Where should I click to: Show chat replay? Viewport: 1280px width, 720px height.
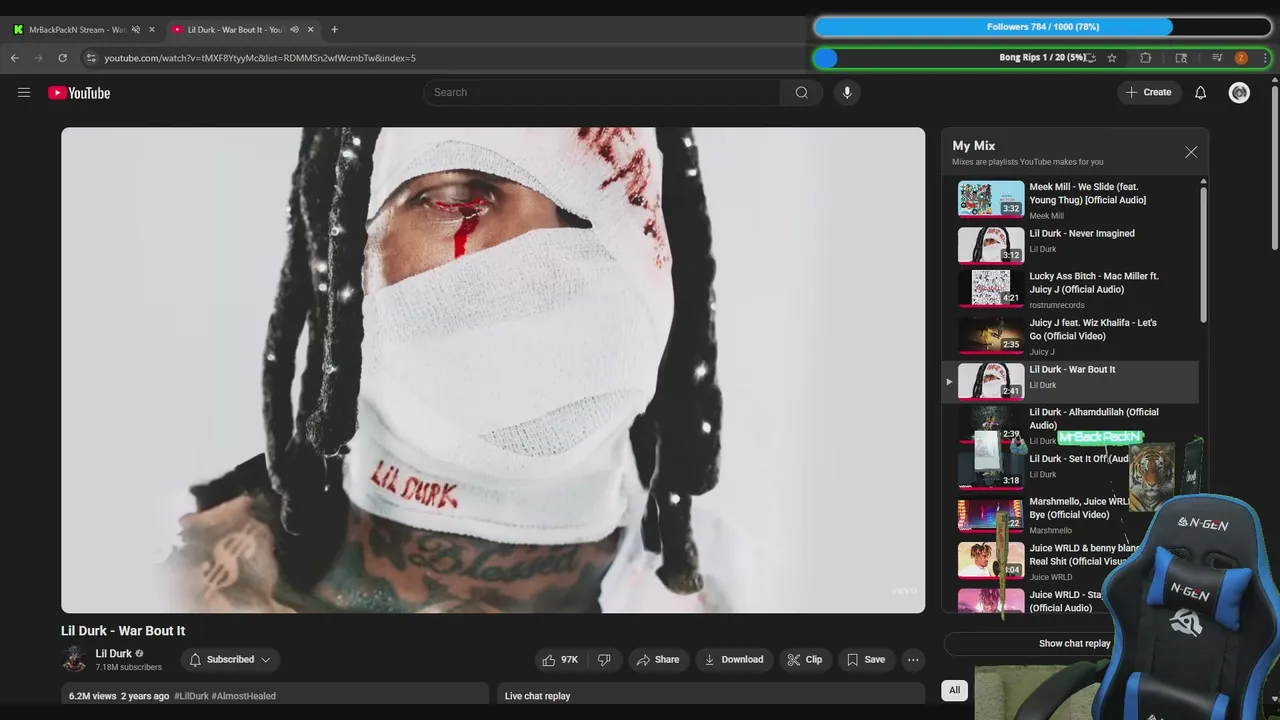(x=1074, y=643)
